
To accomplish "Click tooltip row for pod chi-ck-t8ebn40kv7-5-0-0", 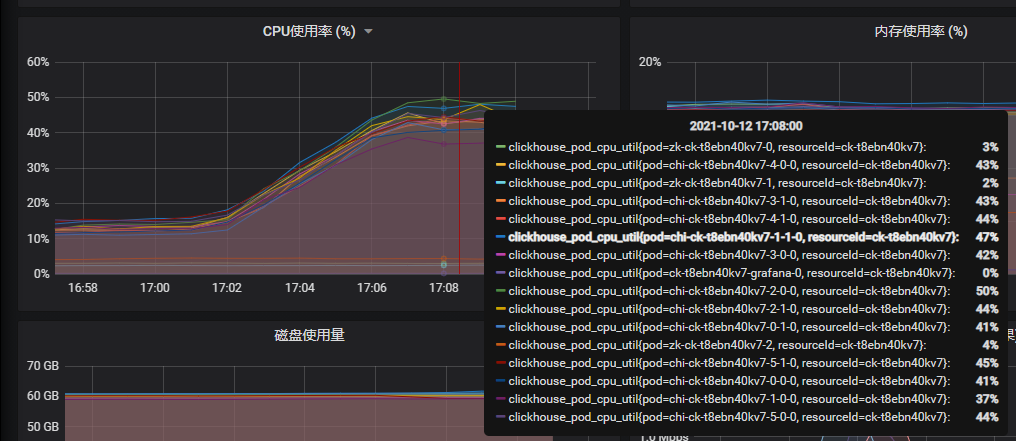I will click(746, 416).
